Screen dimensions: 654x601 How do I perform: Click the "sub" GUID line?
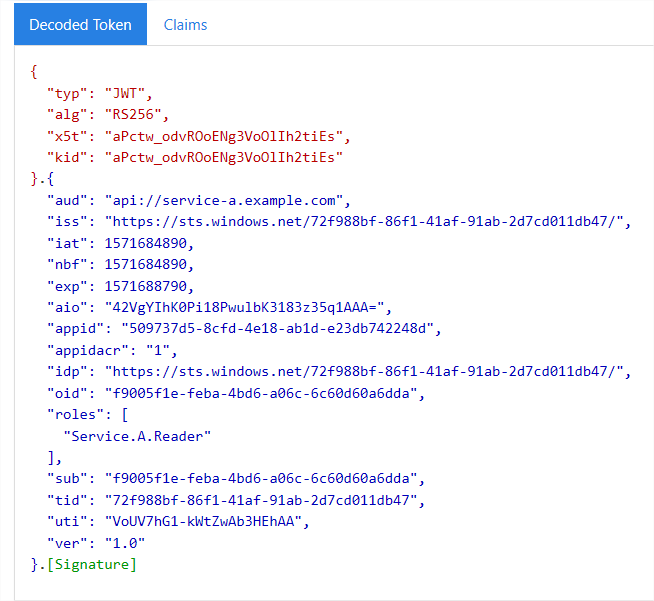coord(236,478)
